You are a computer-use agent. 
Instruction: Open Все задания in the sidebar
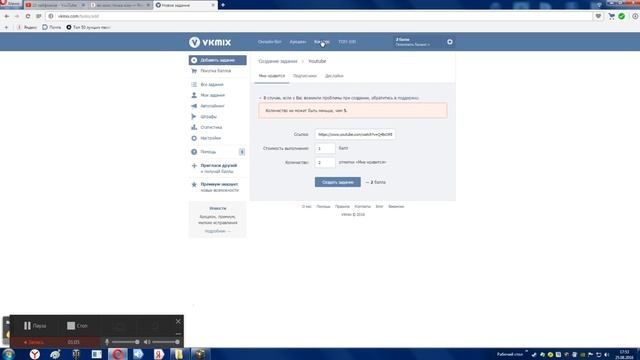pyautogui.click(x=212, y=84)
